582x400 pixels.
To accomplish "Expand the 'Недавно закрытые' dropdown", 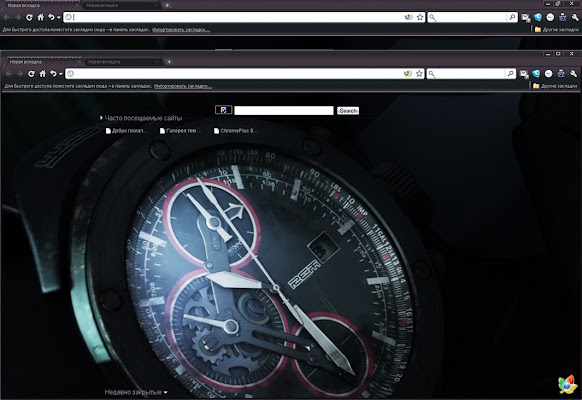I will point(136,392).
